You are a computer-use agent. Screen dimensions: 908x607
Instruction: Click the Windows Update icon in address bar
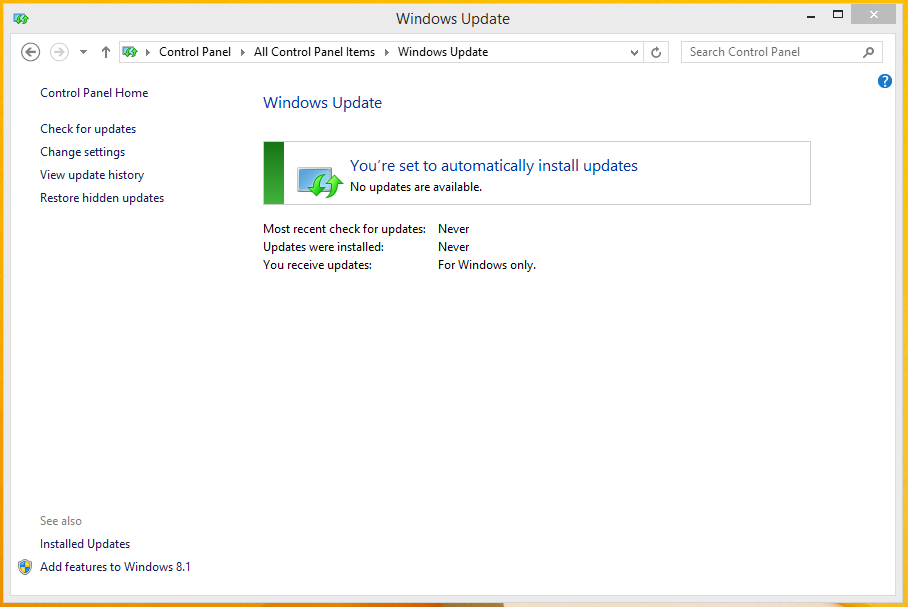pos(130,52)
